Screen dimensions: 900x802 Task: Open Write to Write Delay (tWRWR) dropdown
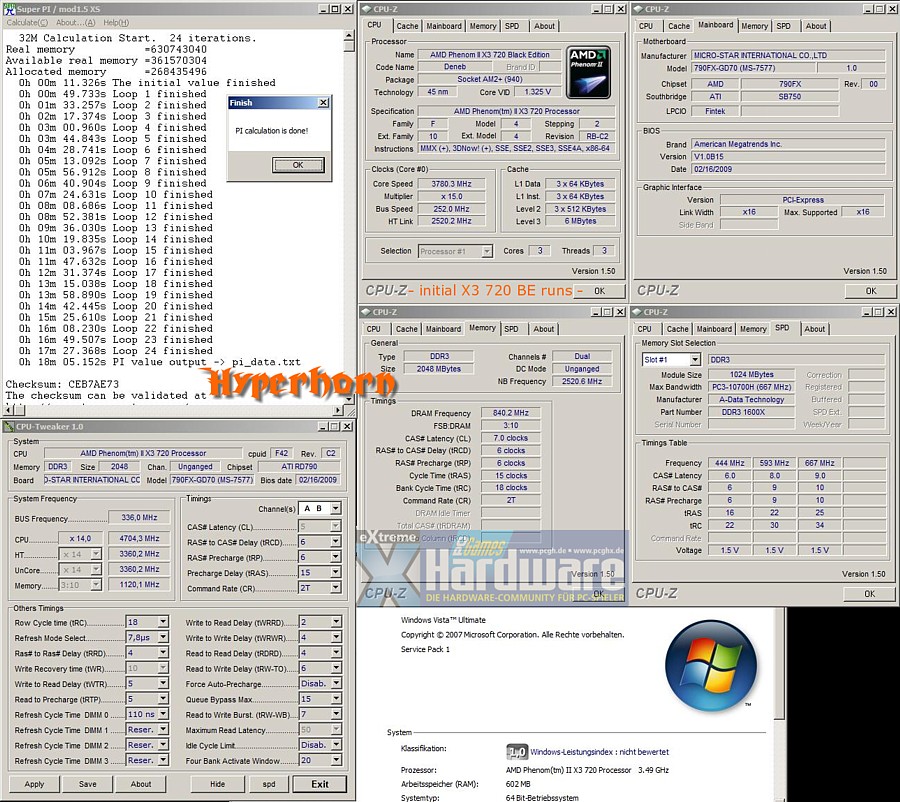point(336,638)
